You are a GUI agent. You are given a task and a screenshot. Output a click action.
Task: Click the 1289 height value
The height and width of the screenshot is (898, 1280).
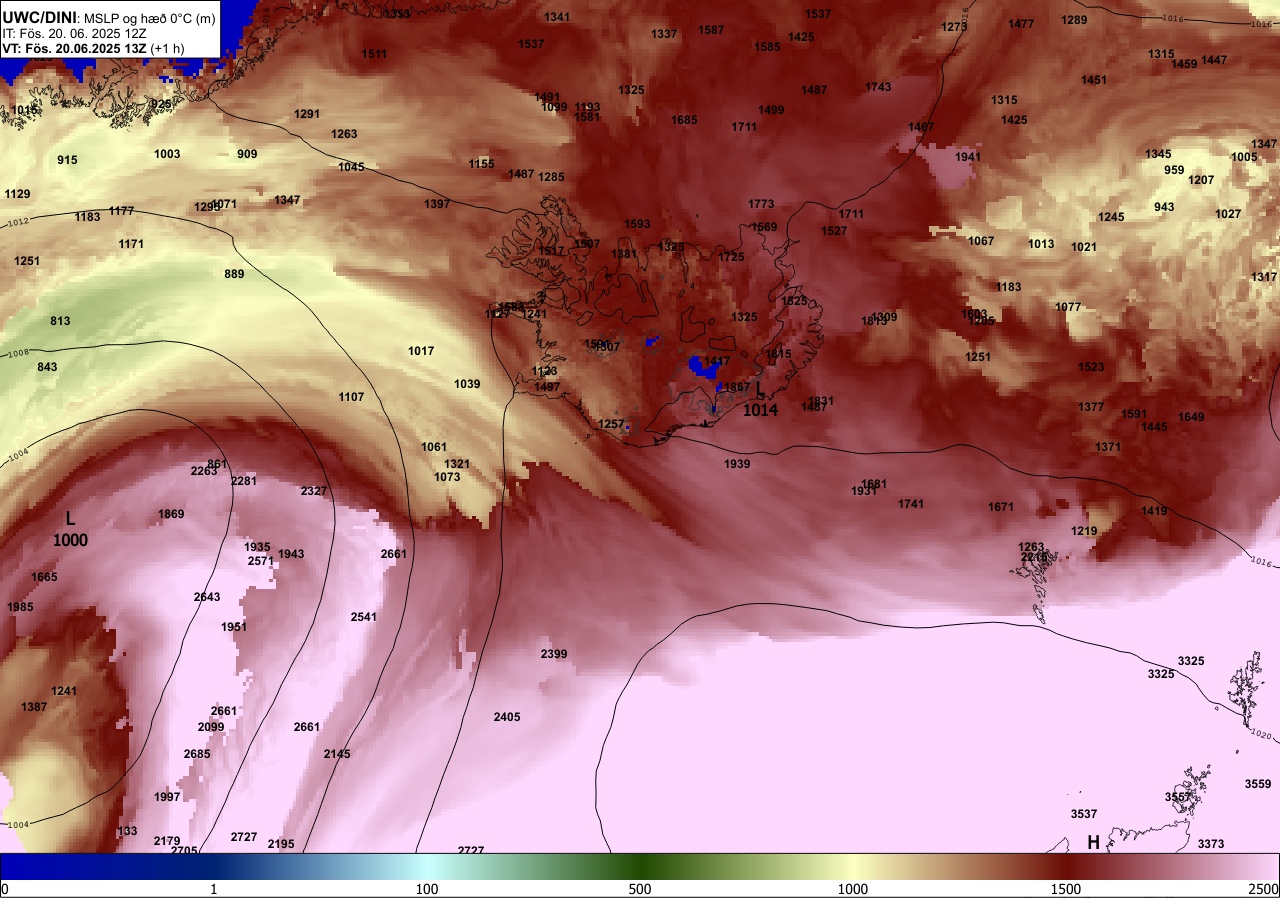click(1074, 20)
